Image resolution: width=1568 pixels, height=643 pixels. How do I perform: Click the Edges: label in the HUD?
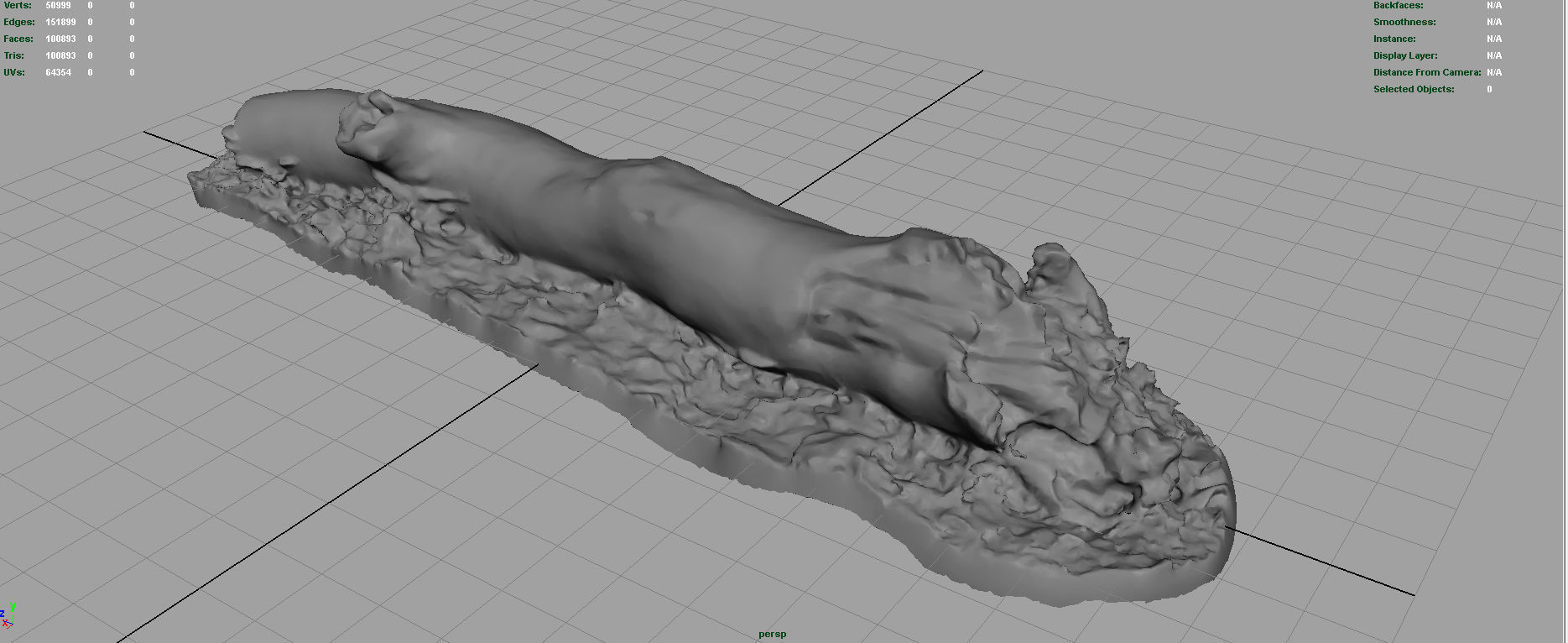pos(19,22)
